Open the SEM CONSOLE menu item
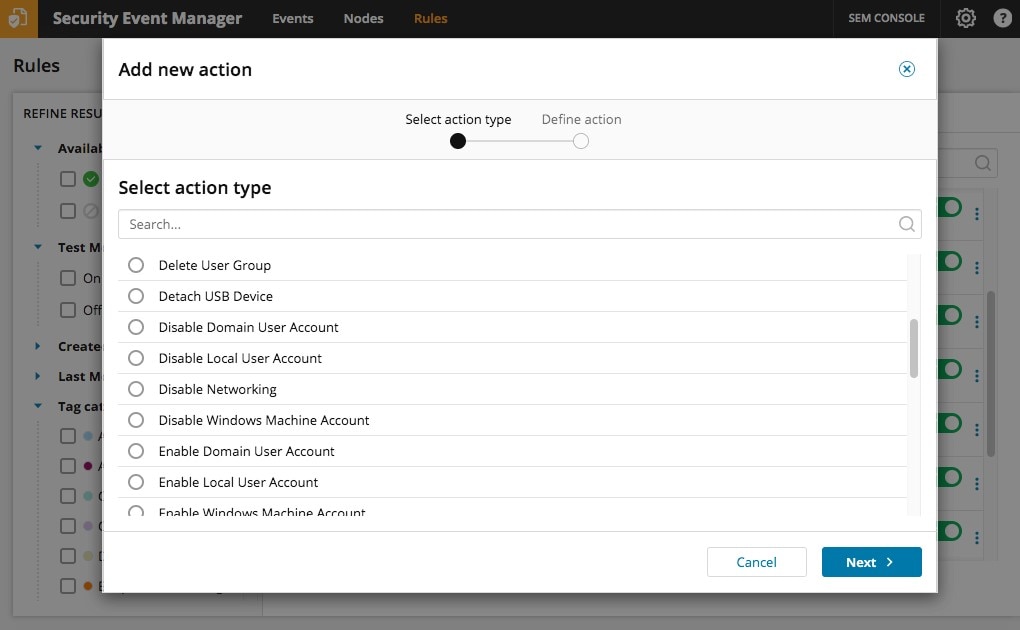The height and width of the screenshot is (630, 1020). [x=886, y=18]
